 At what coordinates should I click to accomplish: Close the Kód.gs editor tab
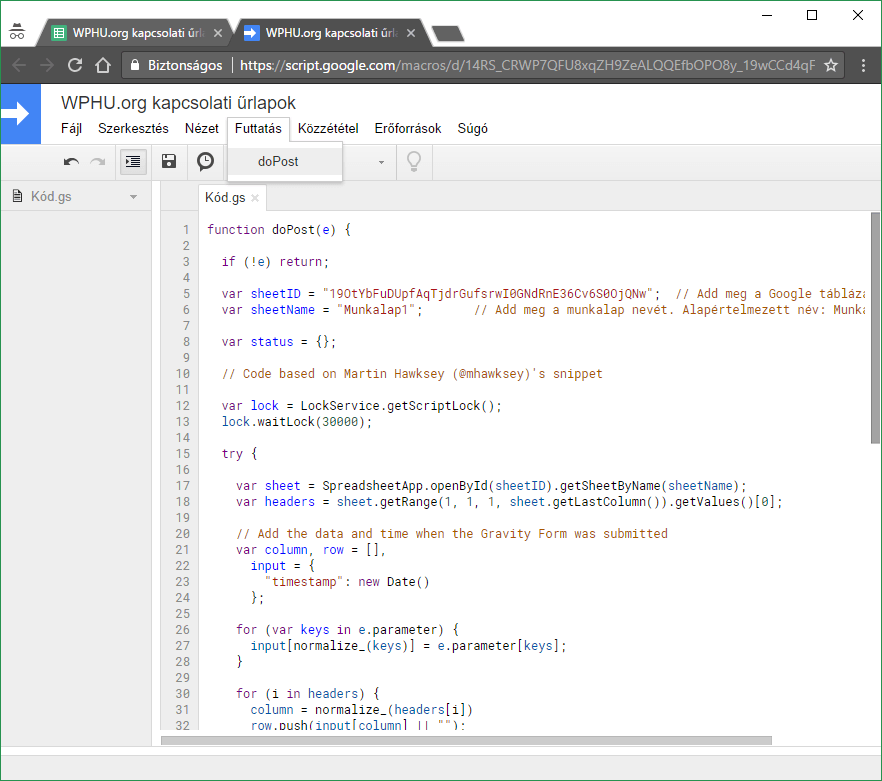255,198
